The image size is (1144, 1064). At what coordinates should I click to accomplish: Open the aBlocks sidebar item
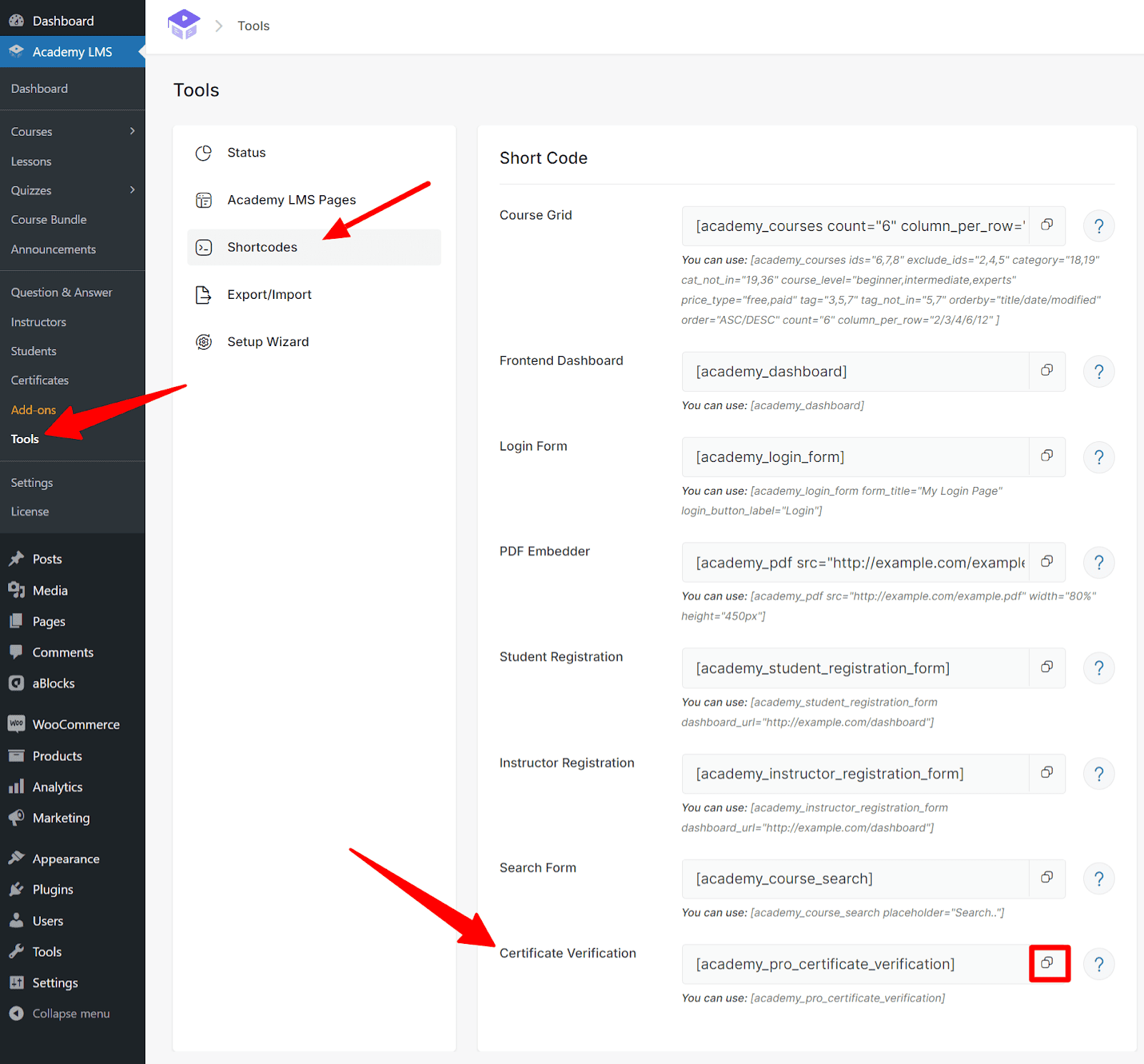pyautogui.click(x=53, y=683)
